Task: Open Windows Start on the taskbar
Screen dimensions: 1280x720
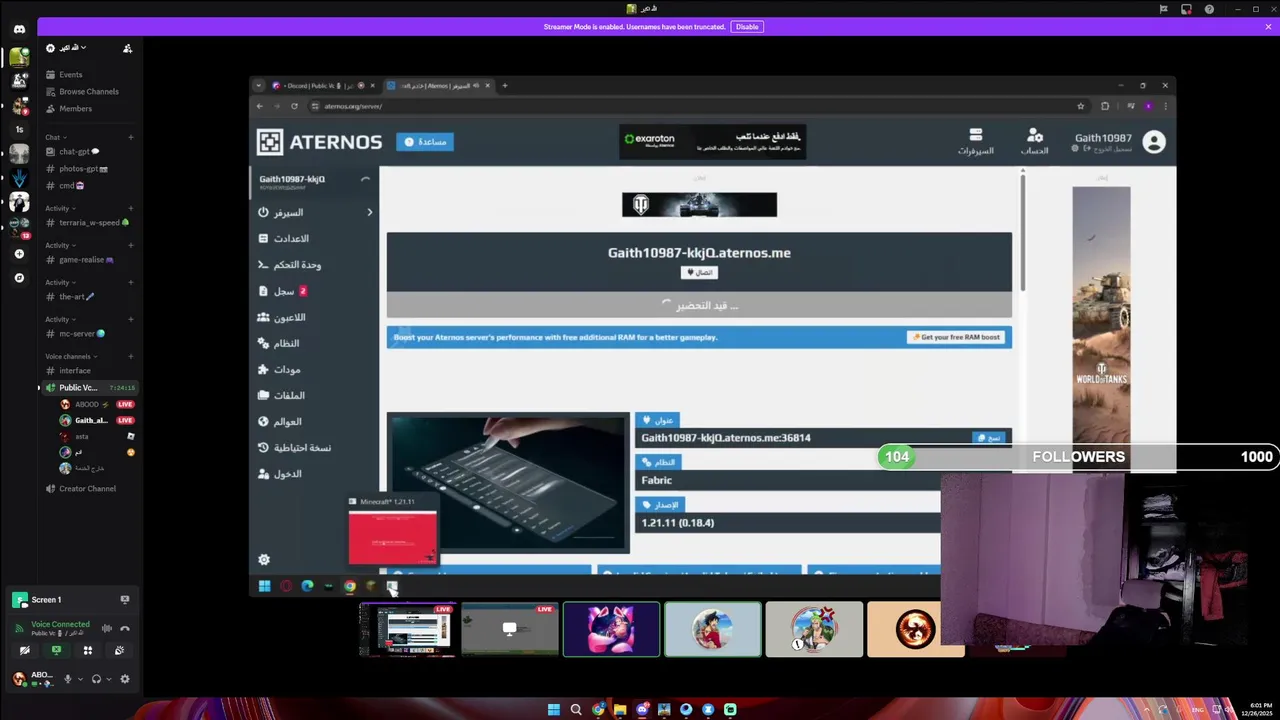Action: [554, 710]
